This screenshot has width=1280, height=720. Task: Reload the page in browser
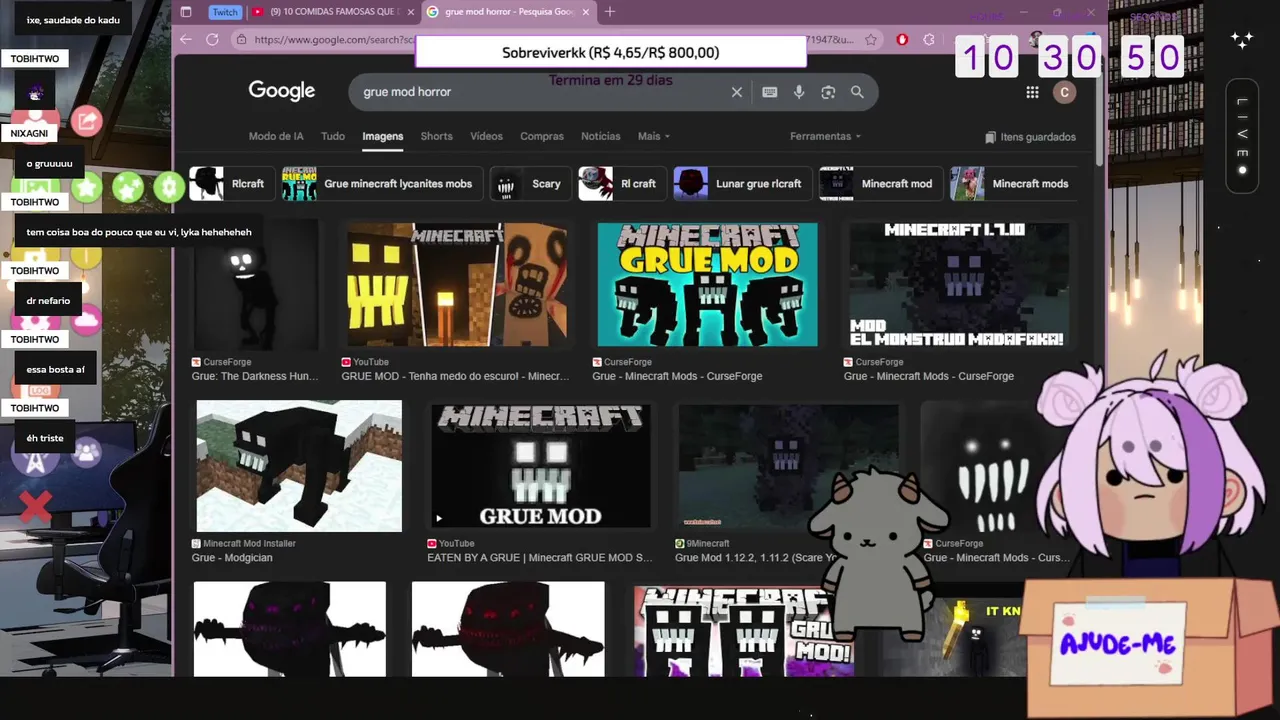pos(212,39)
